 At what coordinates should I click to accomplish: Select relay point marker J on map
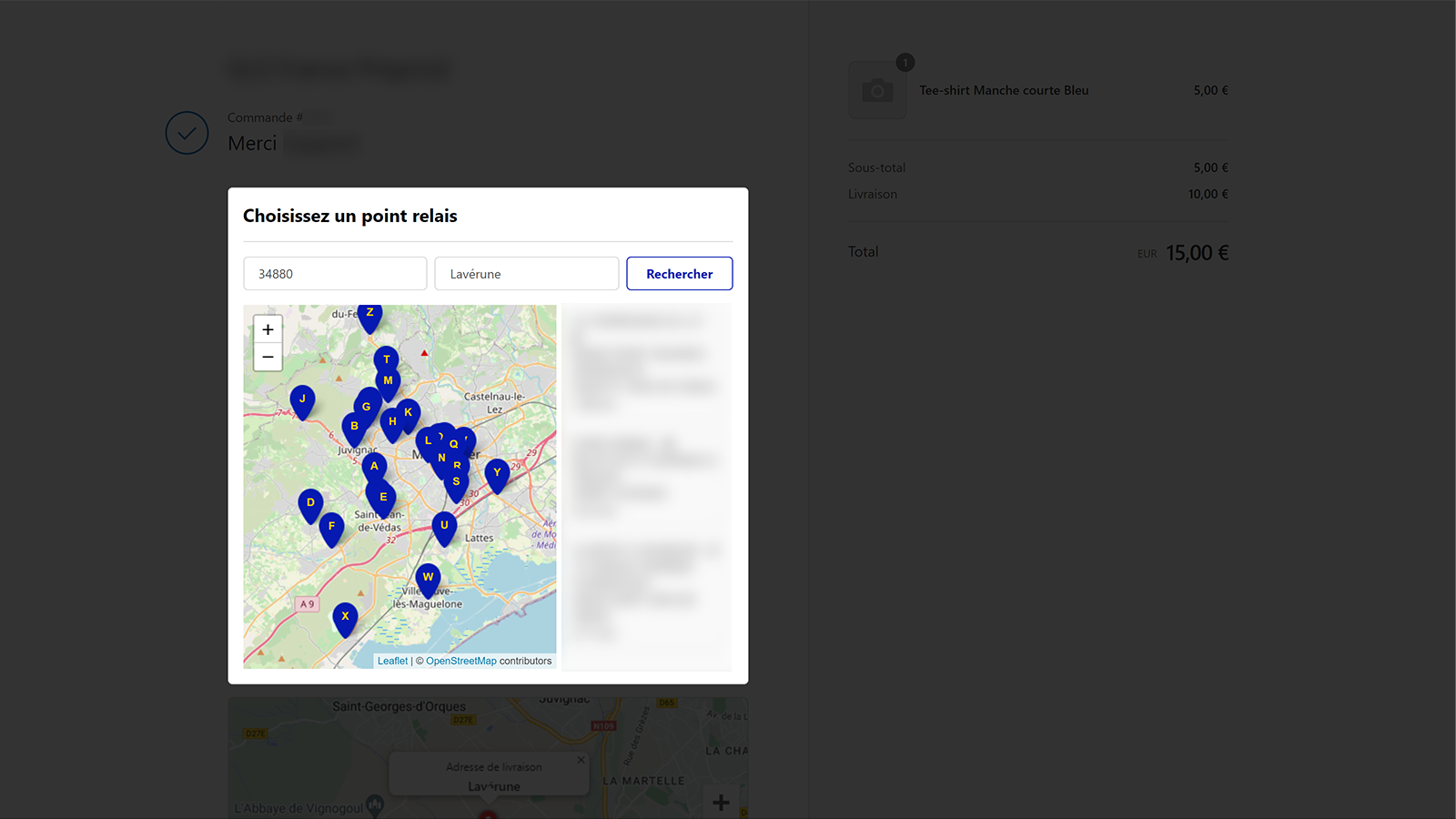coord(302,401)
